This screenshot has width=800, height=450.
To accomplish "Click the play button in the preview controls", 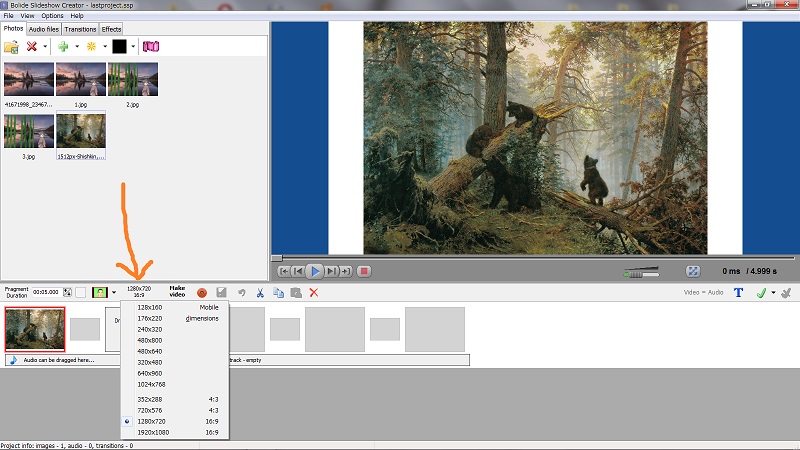I will click(x=315, y=271).
